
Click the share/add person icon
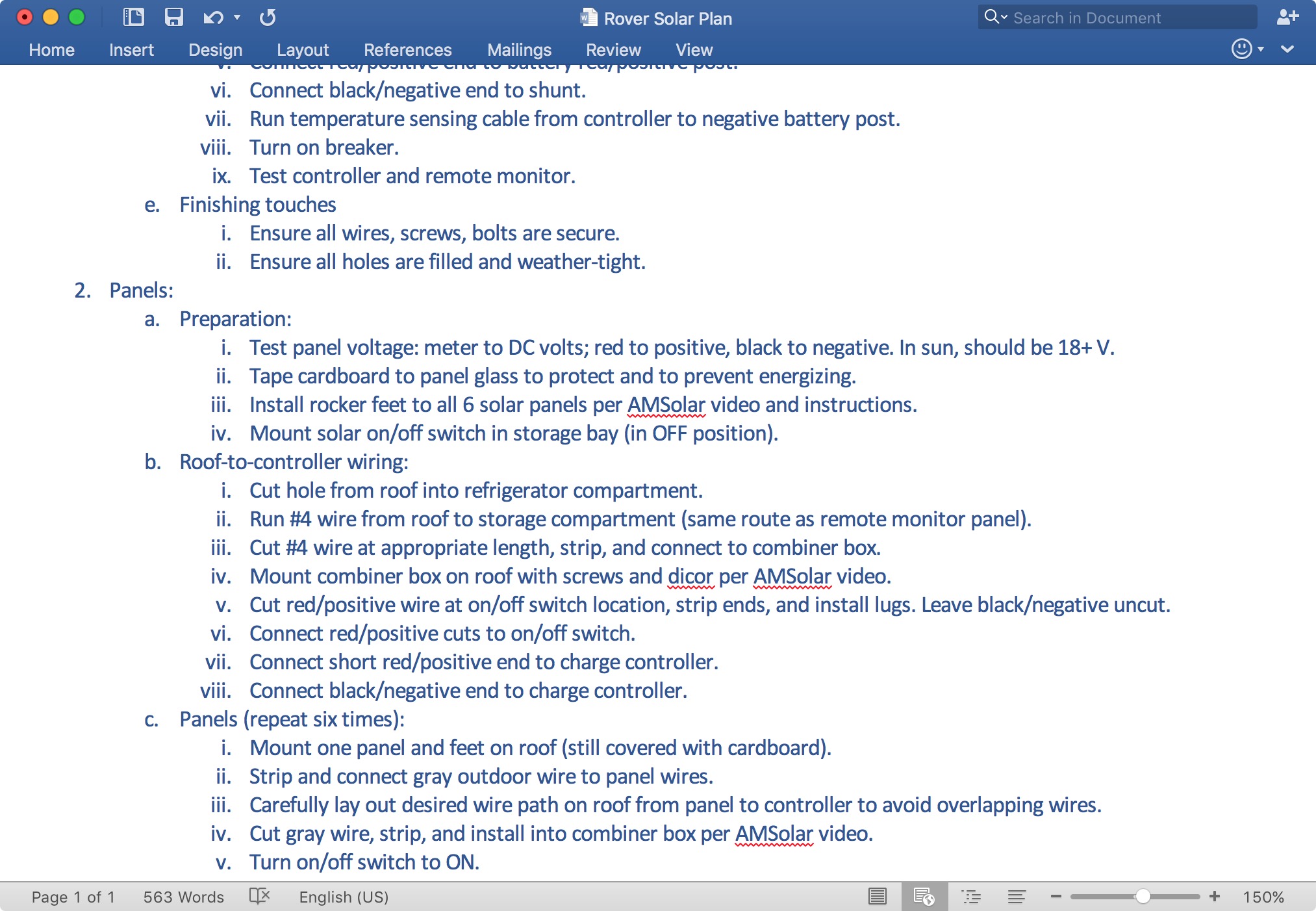tap(1287, 17)
